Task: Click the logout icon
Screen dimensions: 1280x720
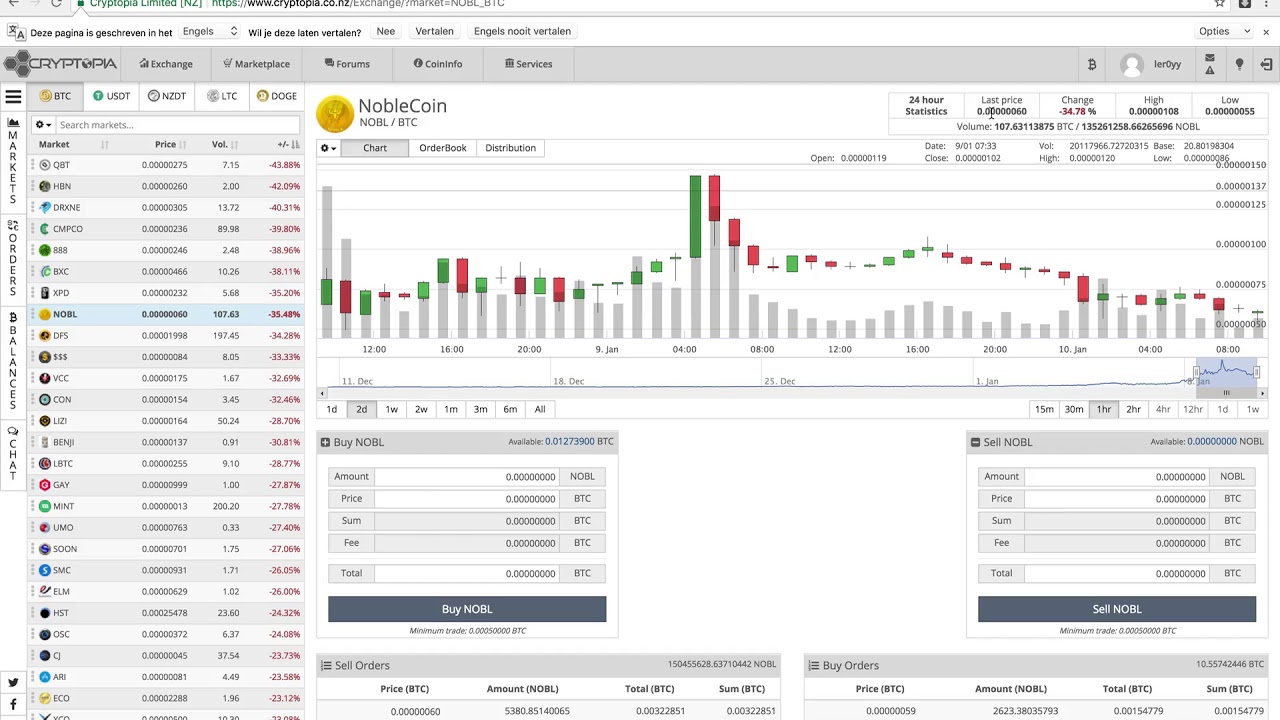Action: point(1266,64)
